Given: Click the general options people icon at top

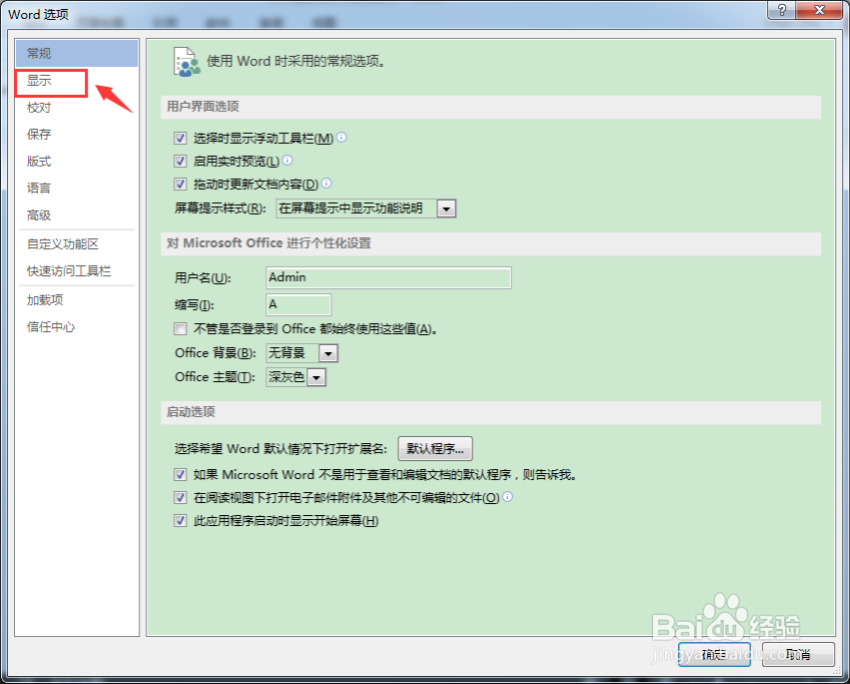Looking at the screenshot, I should click(186, 60).
